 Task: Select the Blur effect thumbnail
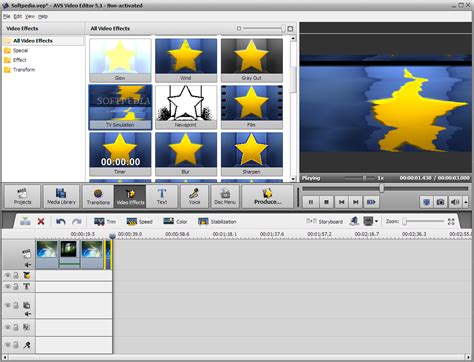[186, 154]
